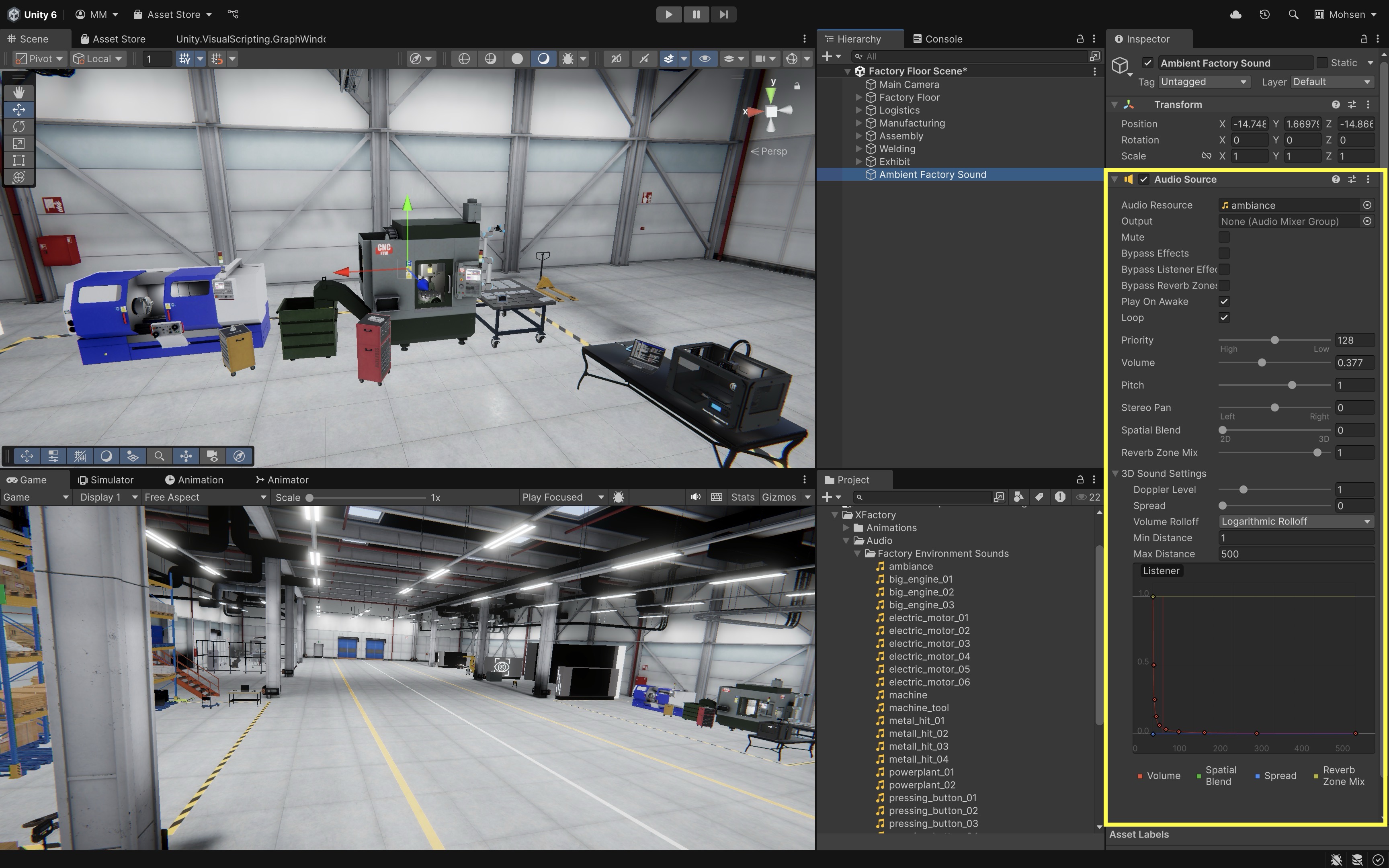Lock the Inspector panel
Viewport: 1389px width, 868px height.
coord(1364,39)
